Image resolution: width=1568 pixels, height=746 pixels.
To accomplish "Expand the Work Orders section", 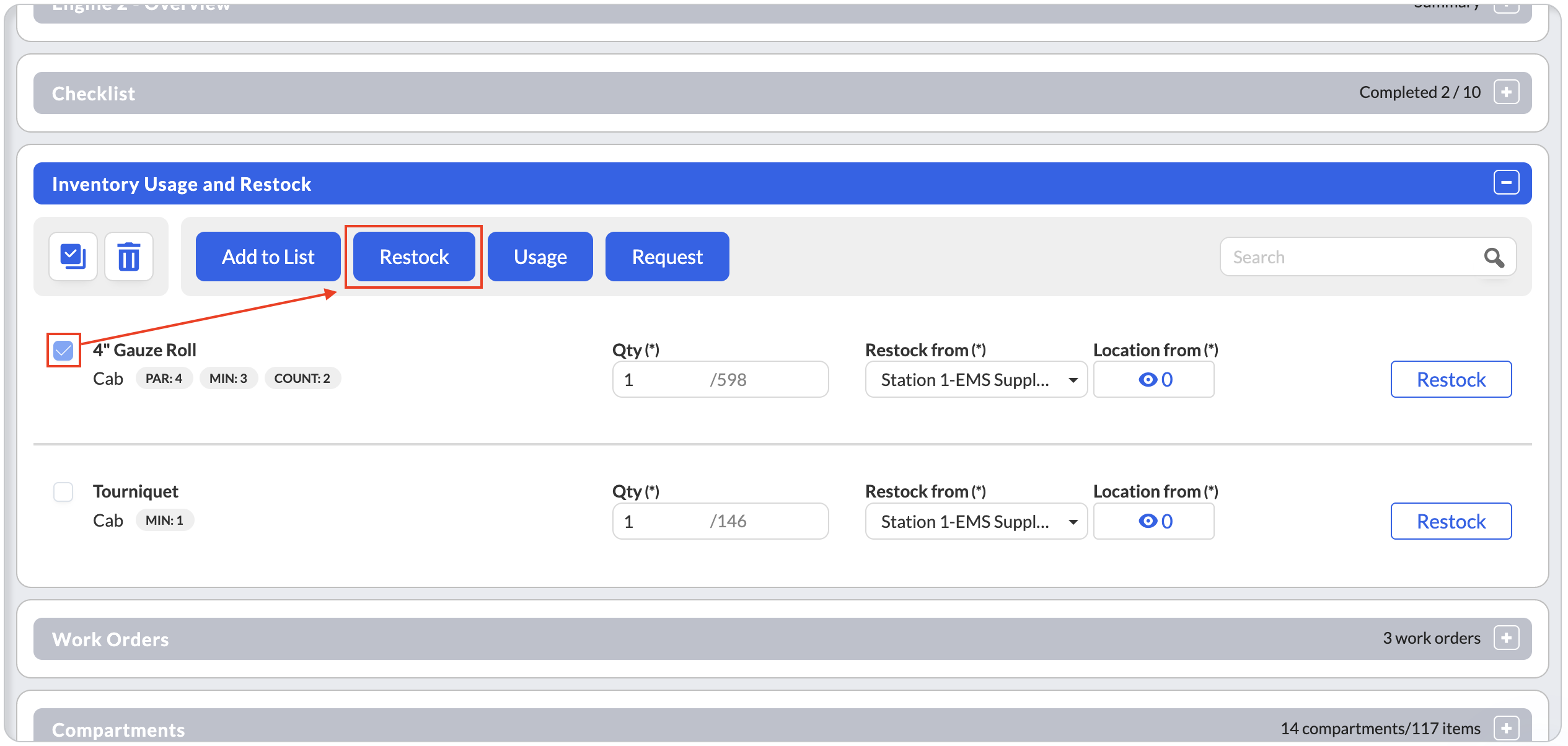I will (1506, 638).
